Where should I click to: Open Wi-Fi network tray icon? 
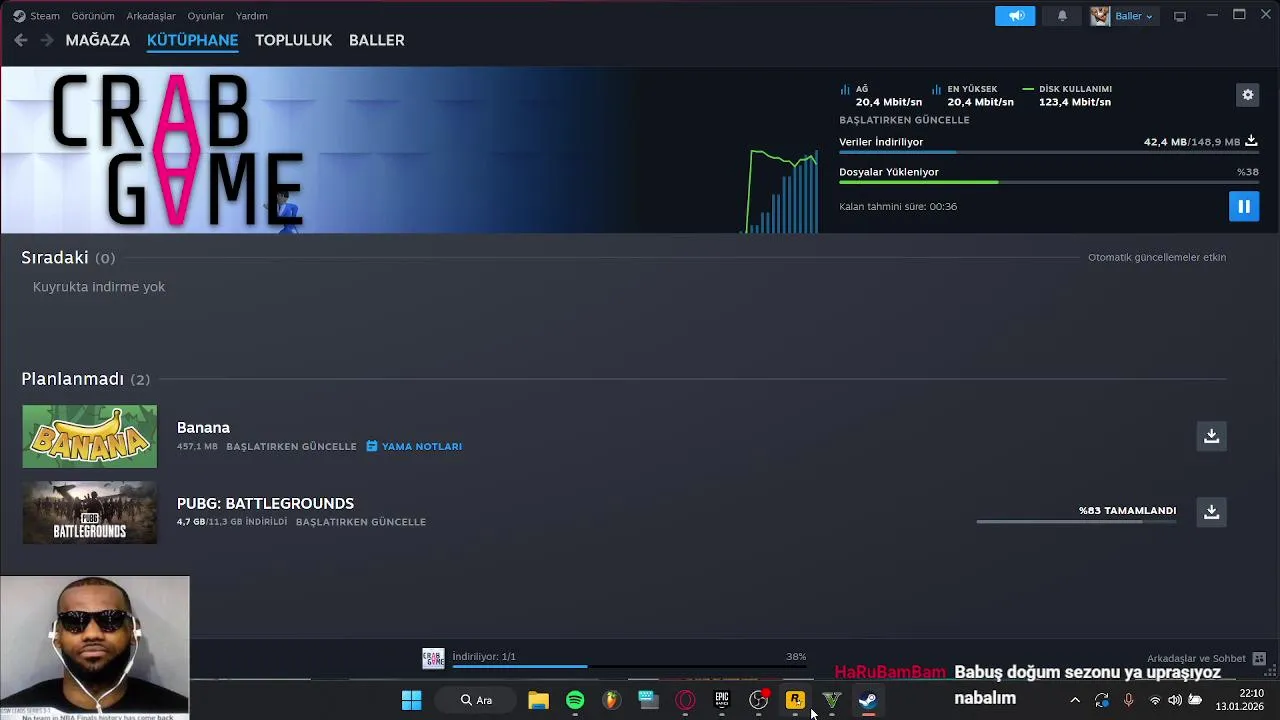pyautogui.click(x=1155, y=700)
